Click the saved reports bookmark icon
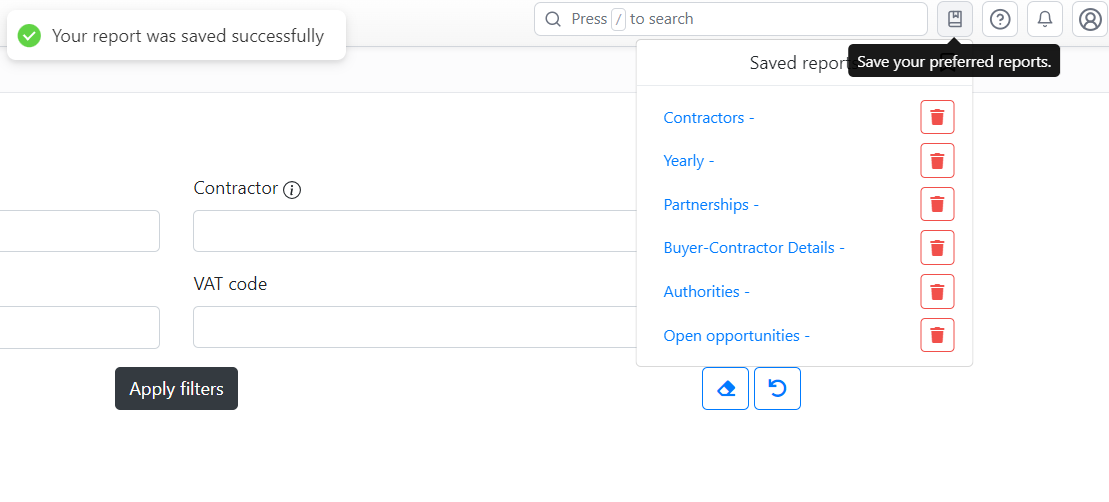This screenshot has width=1109, height=502. 955,19
